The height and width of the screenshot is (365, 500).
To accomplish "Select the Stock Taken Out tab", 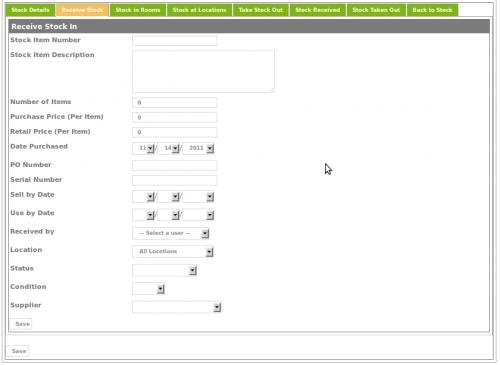I will pyautogui.click(x=376, y=10).
